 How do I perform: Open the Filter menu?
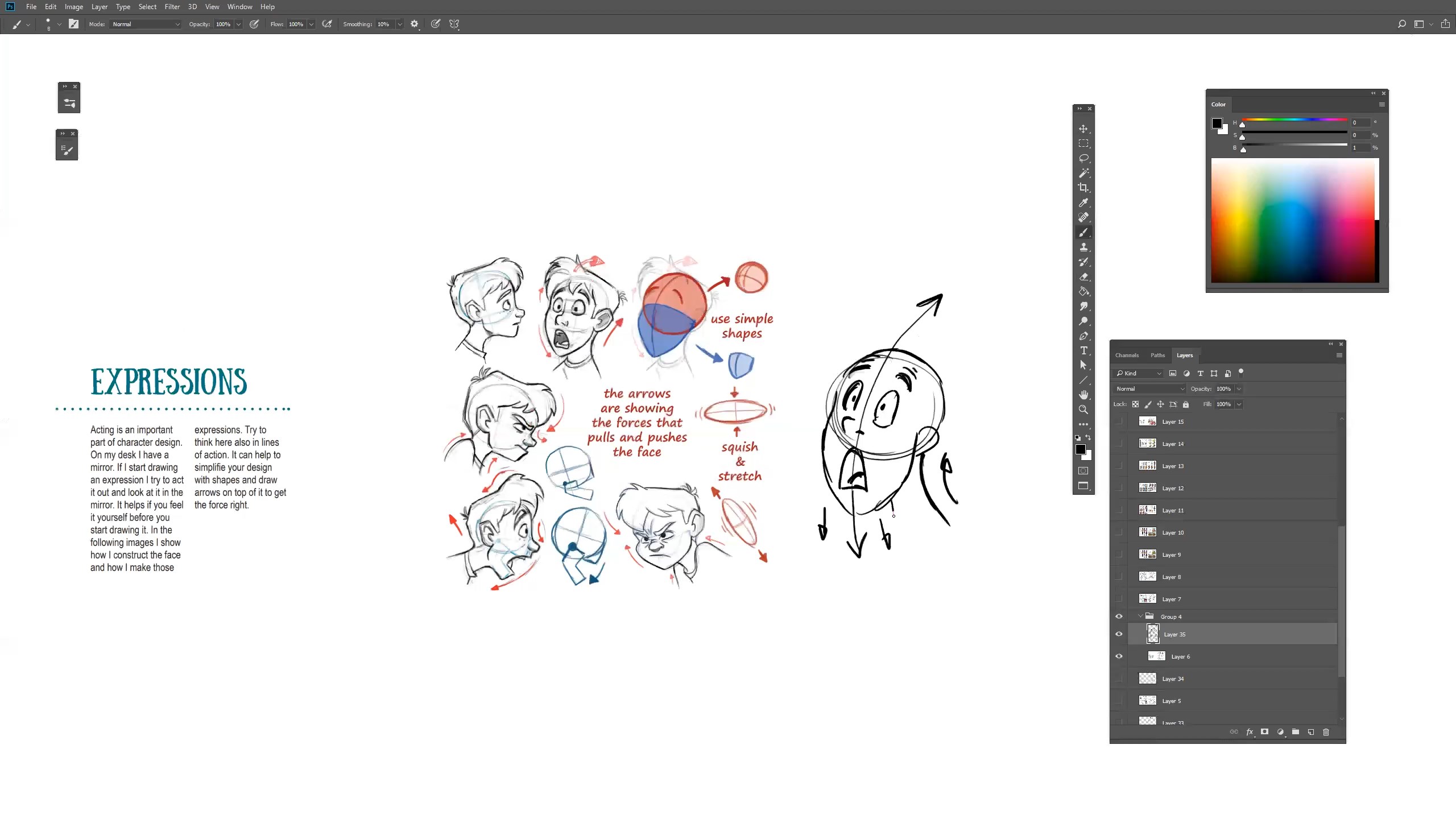[172, 7]
